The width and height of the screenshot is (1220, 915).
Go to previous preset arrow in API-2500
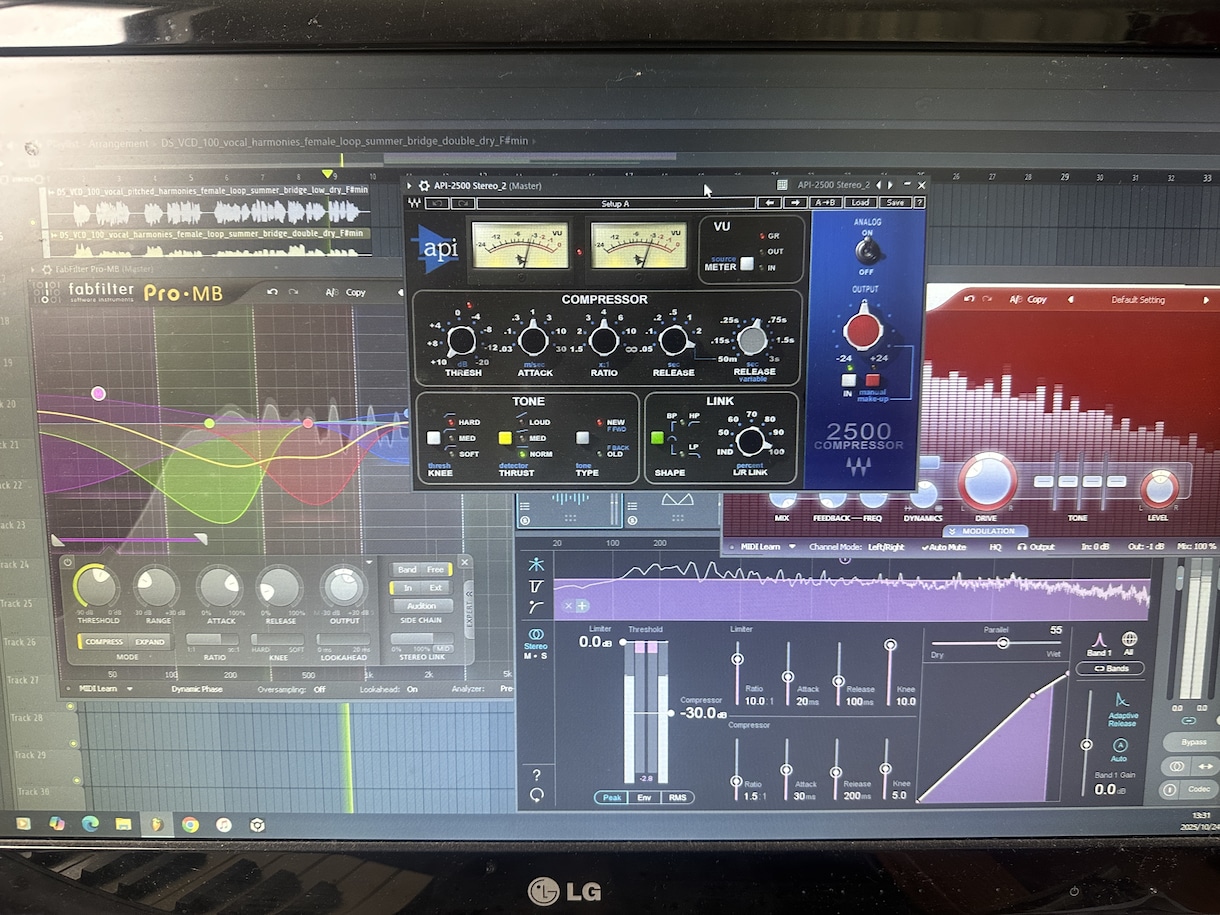pos(769,203)
